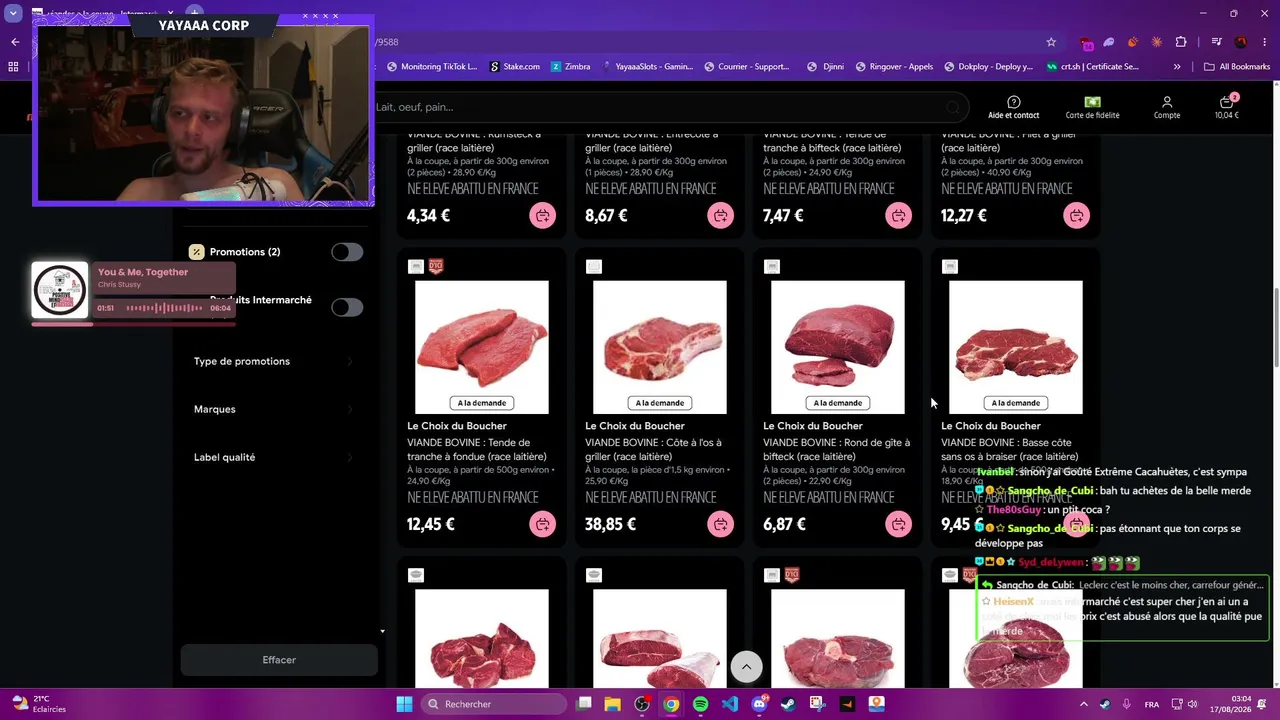Add the 6,87 € Rond de gîte to cart
Screen dimensions: 1280x720
pyautogui.click(x=898, y=524)
